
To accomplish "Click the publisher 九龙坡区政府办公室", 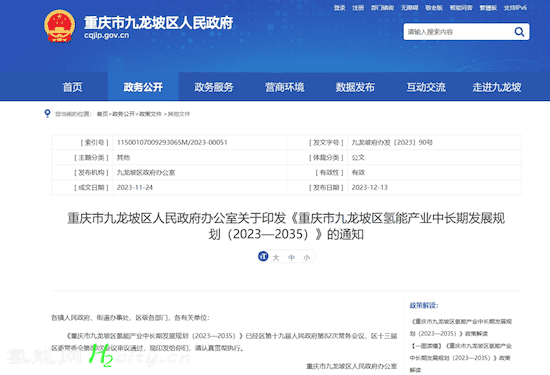I will pos(146,173).
